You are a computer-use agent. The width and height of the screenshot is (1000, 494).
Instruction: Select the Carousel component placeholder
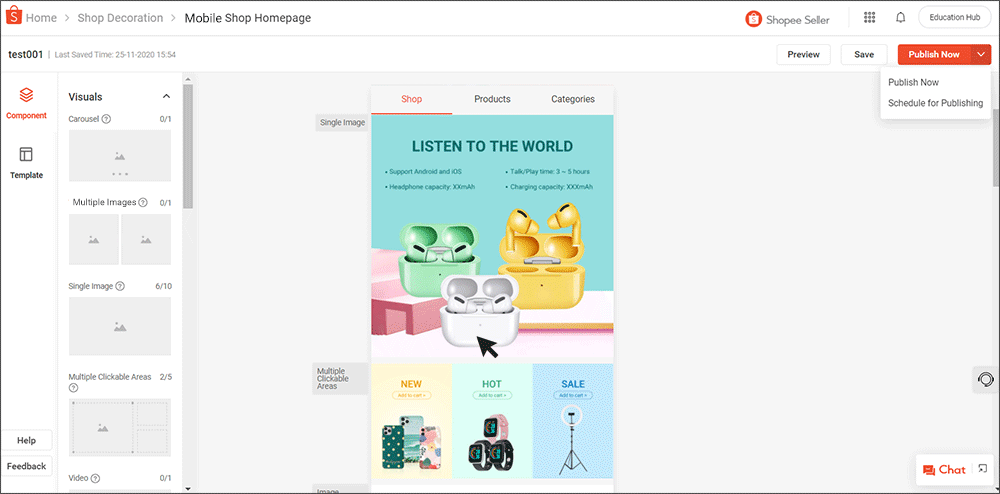120,156
